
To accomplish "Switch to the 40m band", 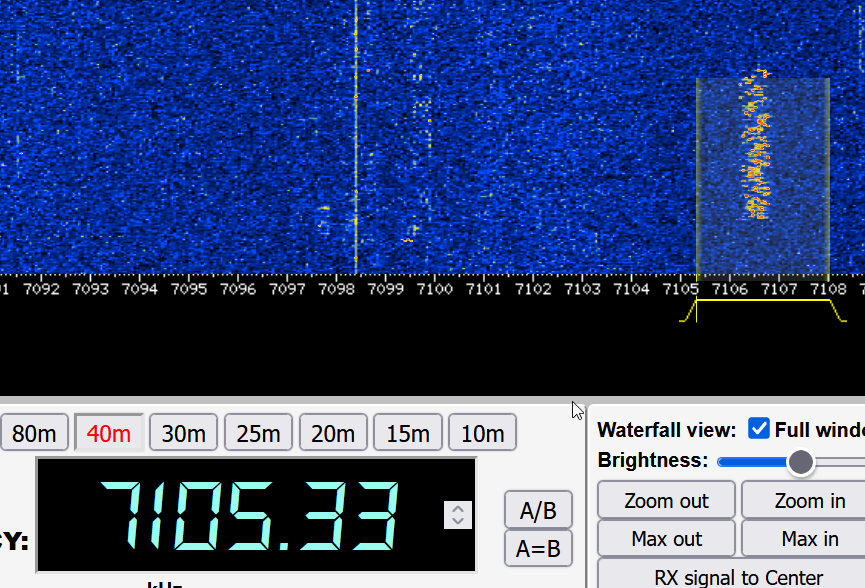I will pos(109,433).
